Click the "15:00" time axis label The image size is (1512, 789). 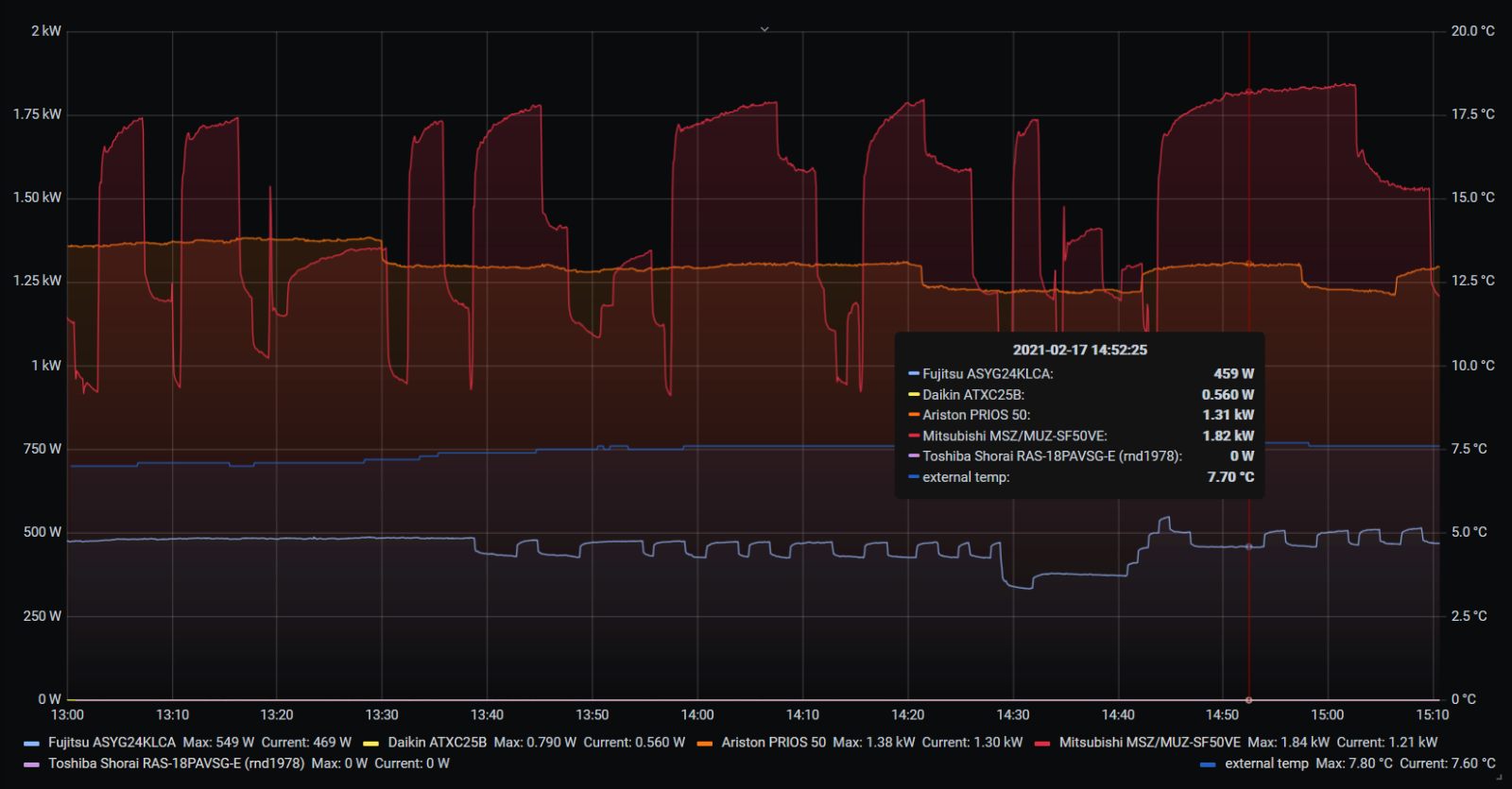pyautogui.click(x=1328, y=715)
